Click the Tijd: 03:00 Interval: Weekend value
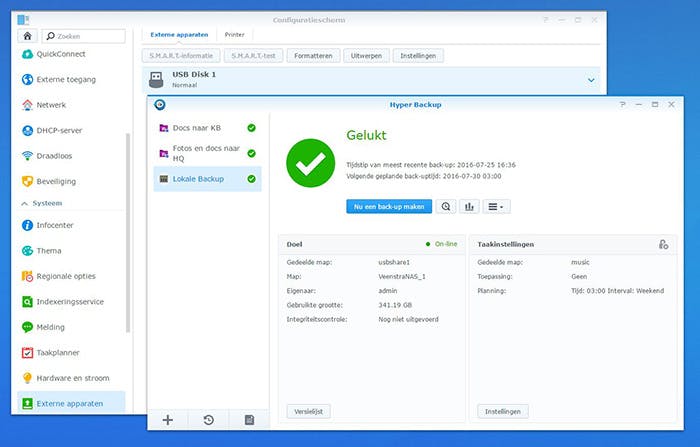 click(617, 291)
